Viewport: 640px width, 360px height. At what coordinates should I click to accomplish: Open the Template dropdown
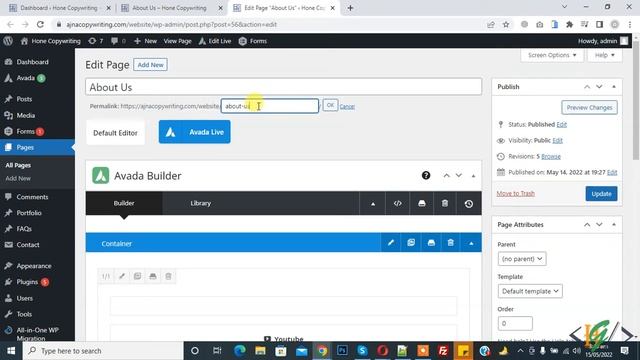coord(530,291)
